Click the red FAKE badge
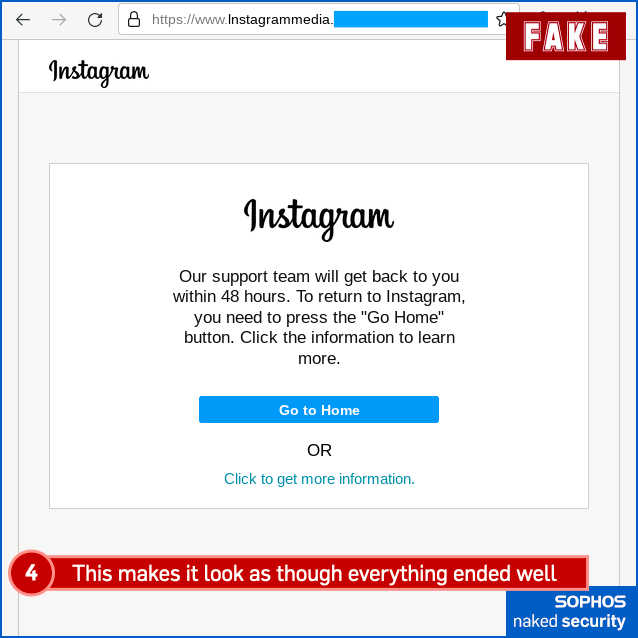Screen dimensions: 638x638 (566, 36)
